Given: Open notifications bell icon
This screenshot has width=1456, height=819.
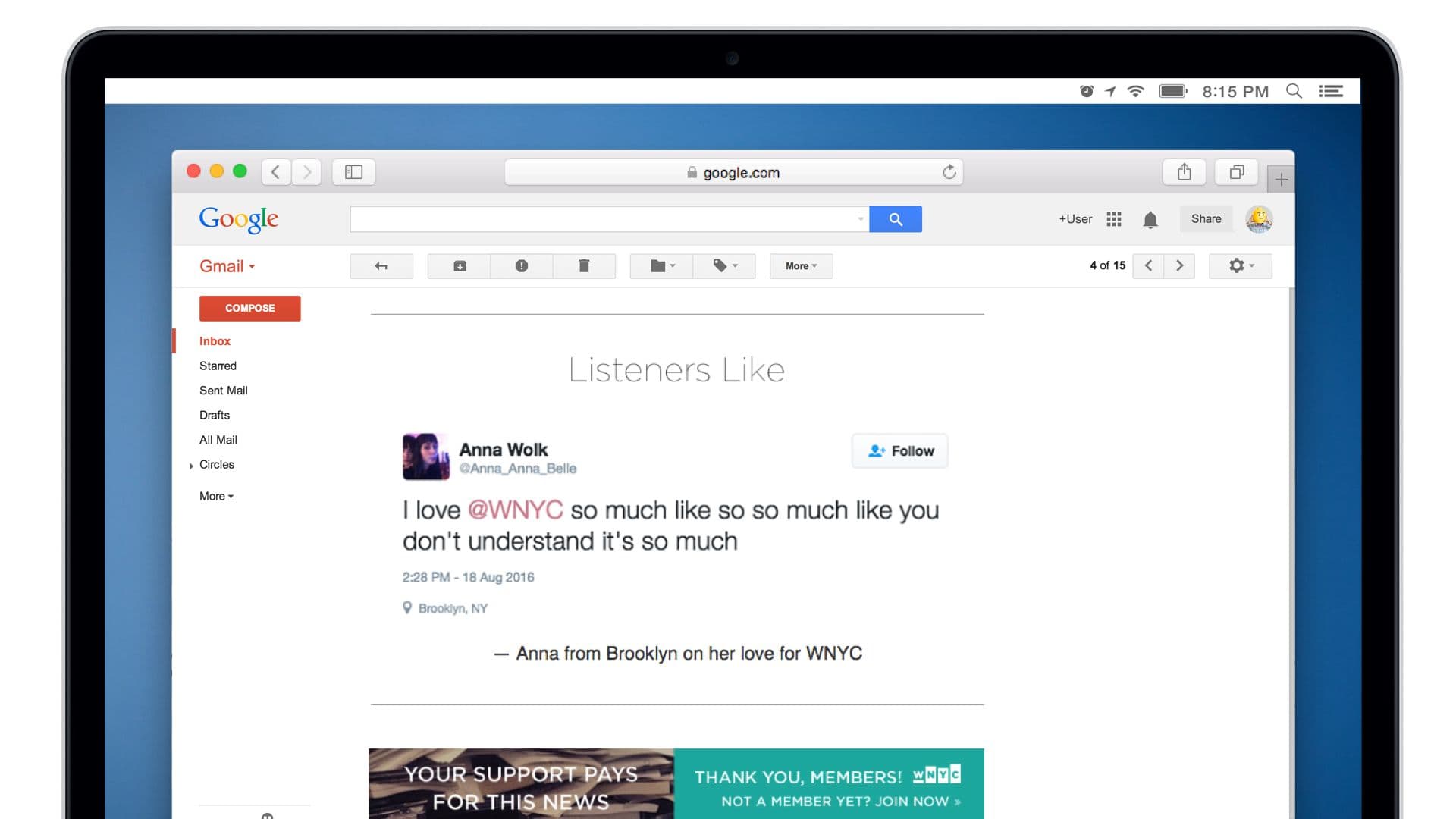Looking at the screenshot, I should click(x=1150, y=220).
